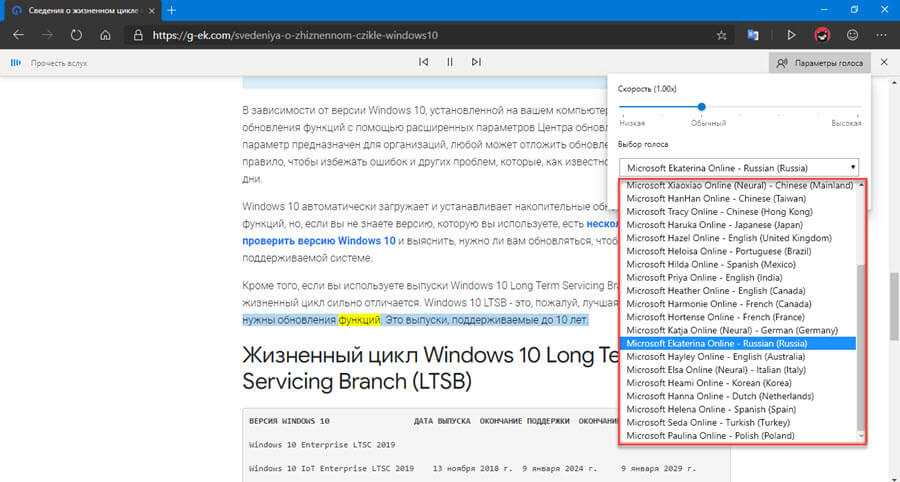This screenshot has height=482, width=900.
Task: Select Microsoft Paulina Online Polish voice
Action: tap(738, 436)
